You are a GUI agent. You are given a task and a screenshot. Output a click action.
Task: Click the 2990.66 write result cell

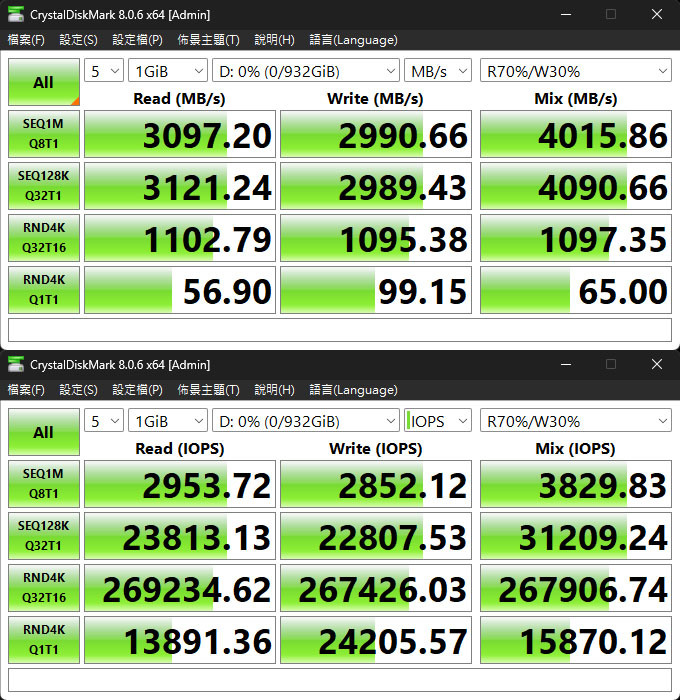(376, 134)
